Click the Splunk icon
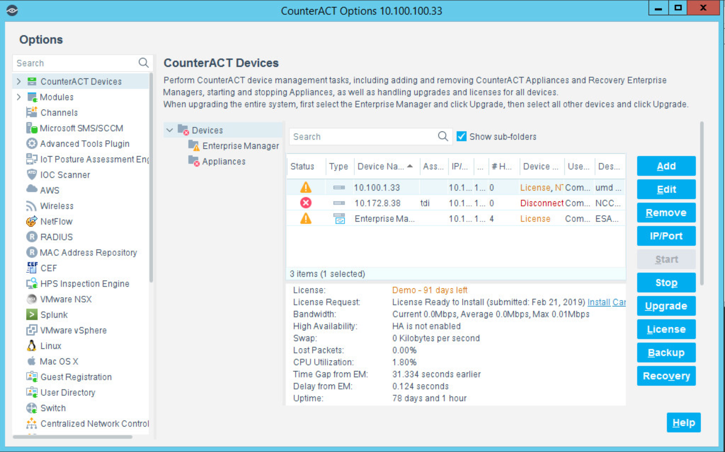The height and width of the screenshot is (452, 725). 31,315
